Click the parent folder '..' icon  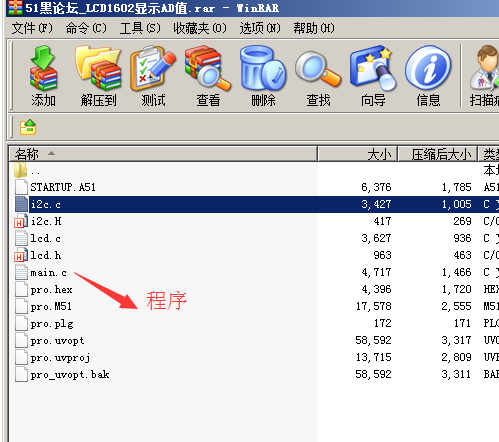[x=21, y=170]
